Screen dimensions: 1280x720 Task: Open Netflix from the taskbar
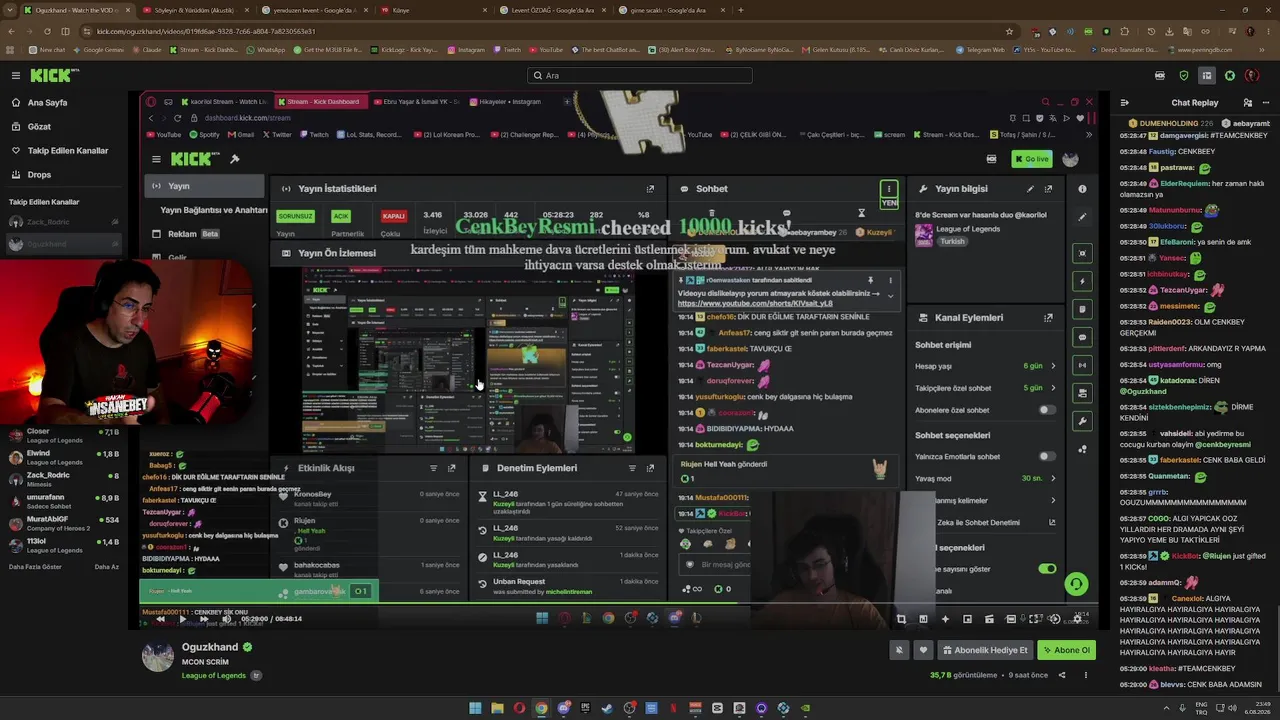coord(673,708)
